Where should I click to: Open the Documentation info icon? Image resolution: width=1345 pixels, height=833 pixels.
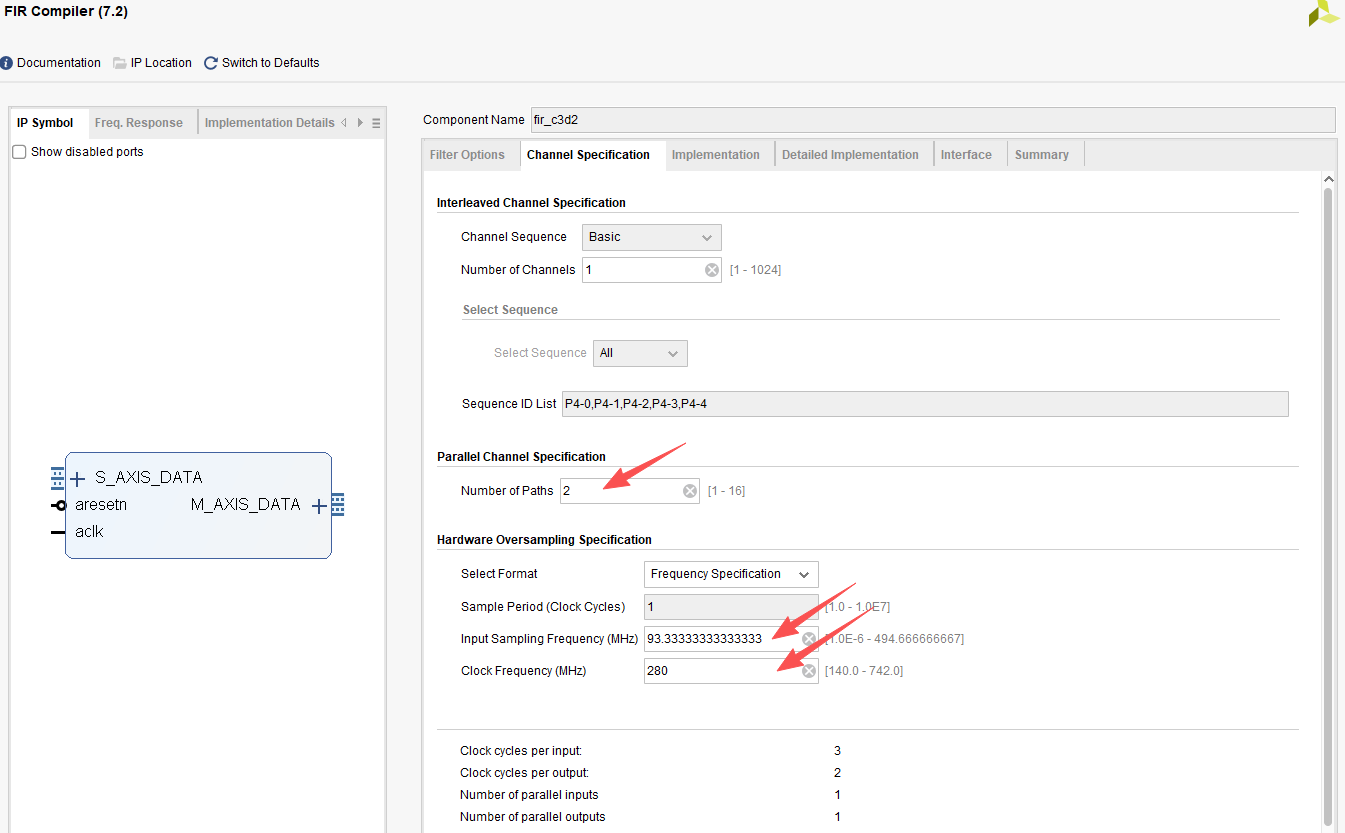coord(7,63)
